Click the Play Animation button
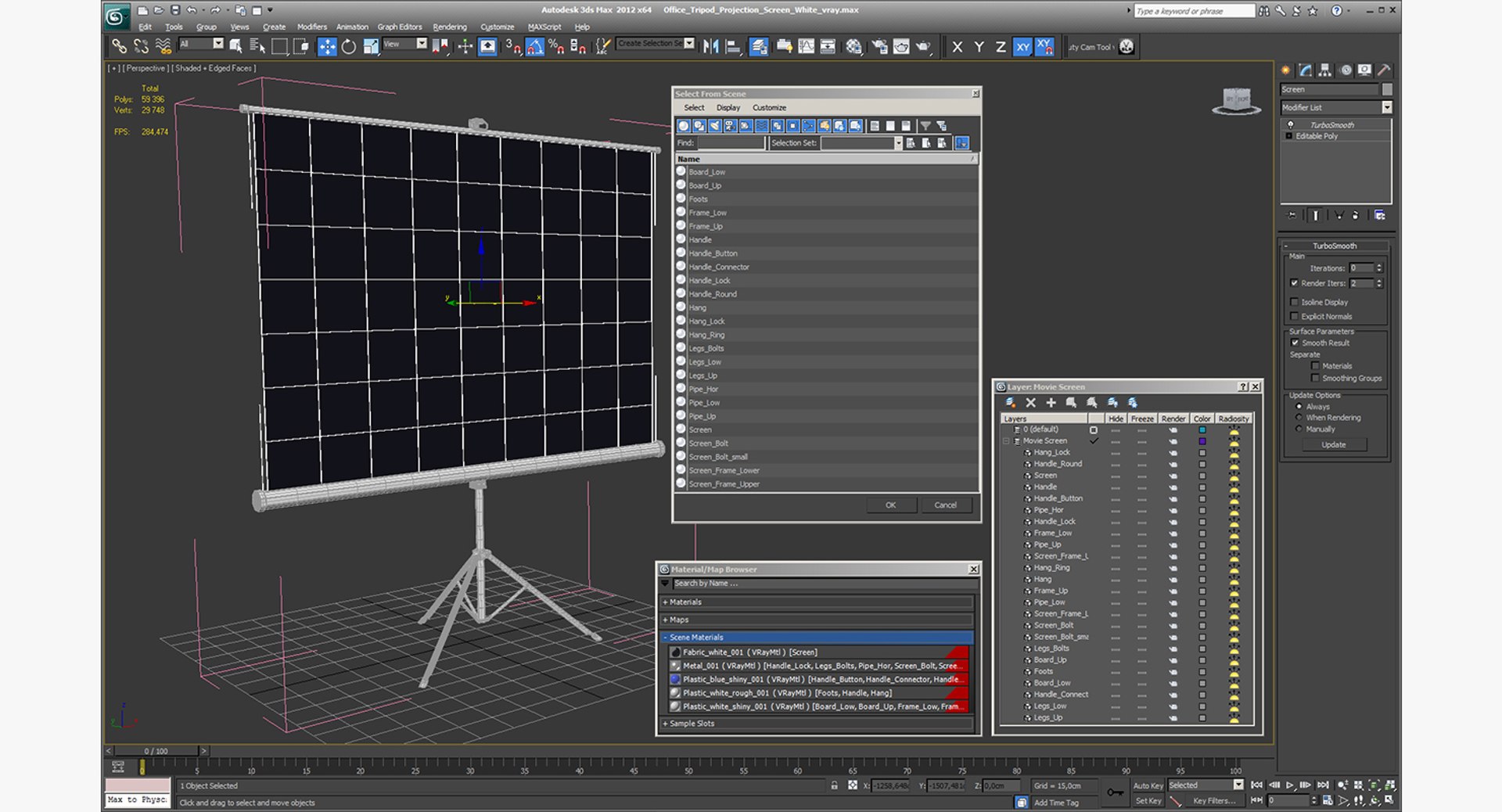This screenshot has height=812, width=1502. pyautogui.click(x=1290, y=785)
